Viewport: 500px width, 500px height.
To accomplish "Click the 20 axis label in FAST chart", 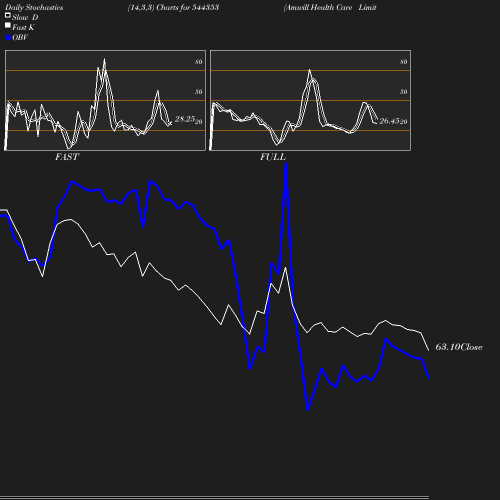I will click(199, 122).
